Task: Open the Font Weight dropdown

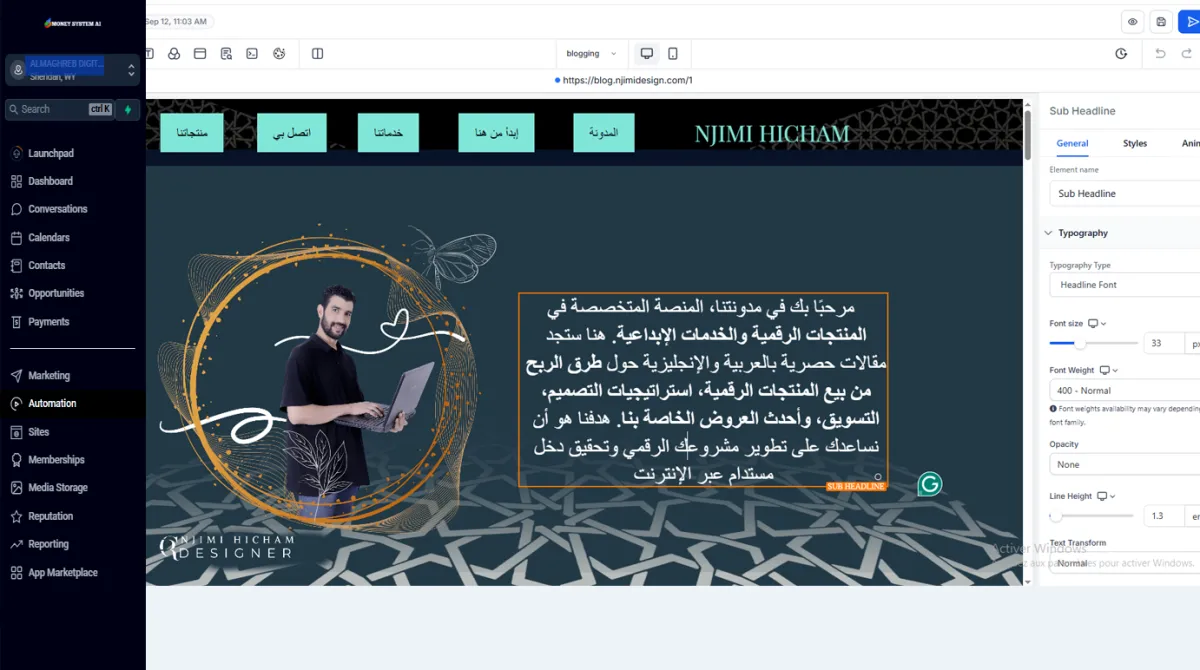Action: 1125,390
